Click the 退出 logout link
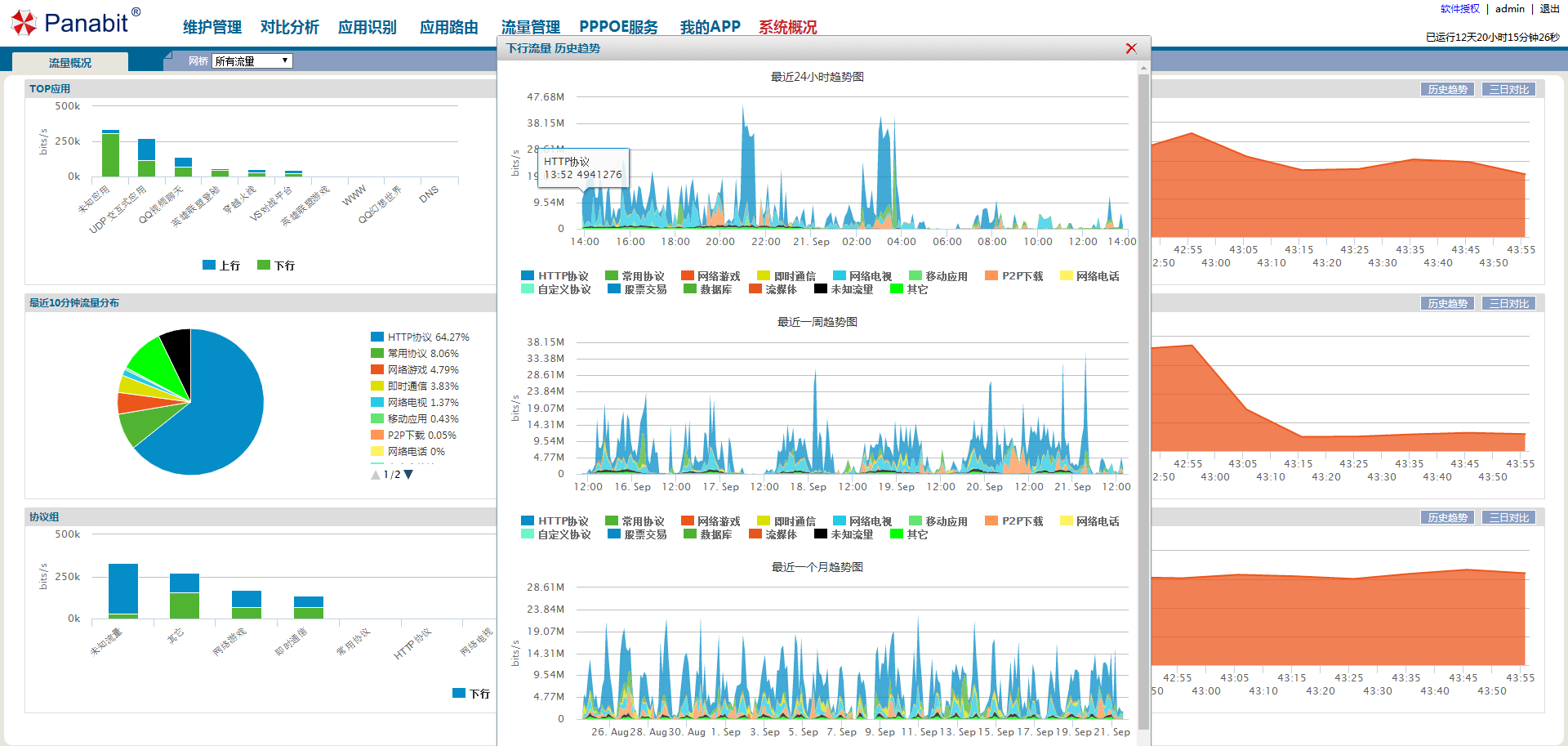 click(x=1550, y=9)
